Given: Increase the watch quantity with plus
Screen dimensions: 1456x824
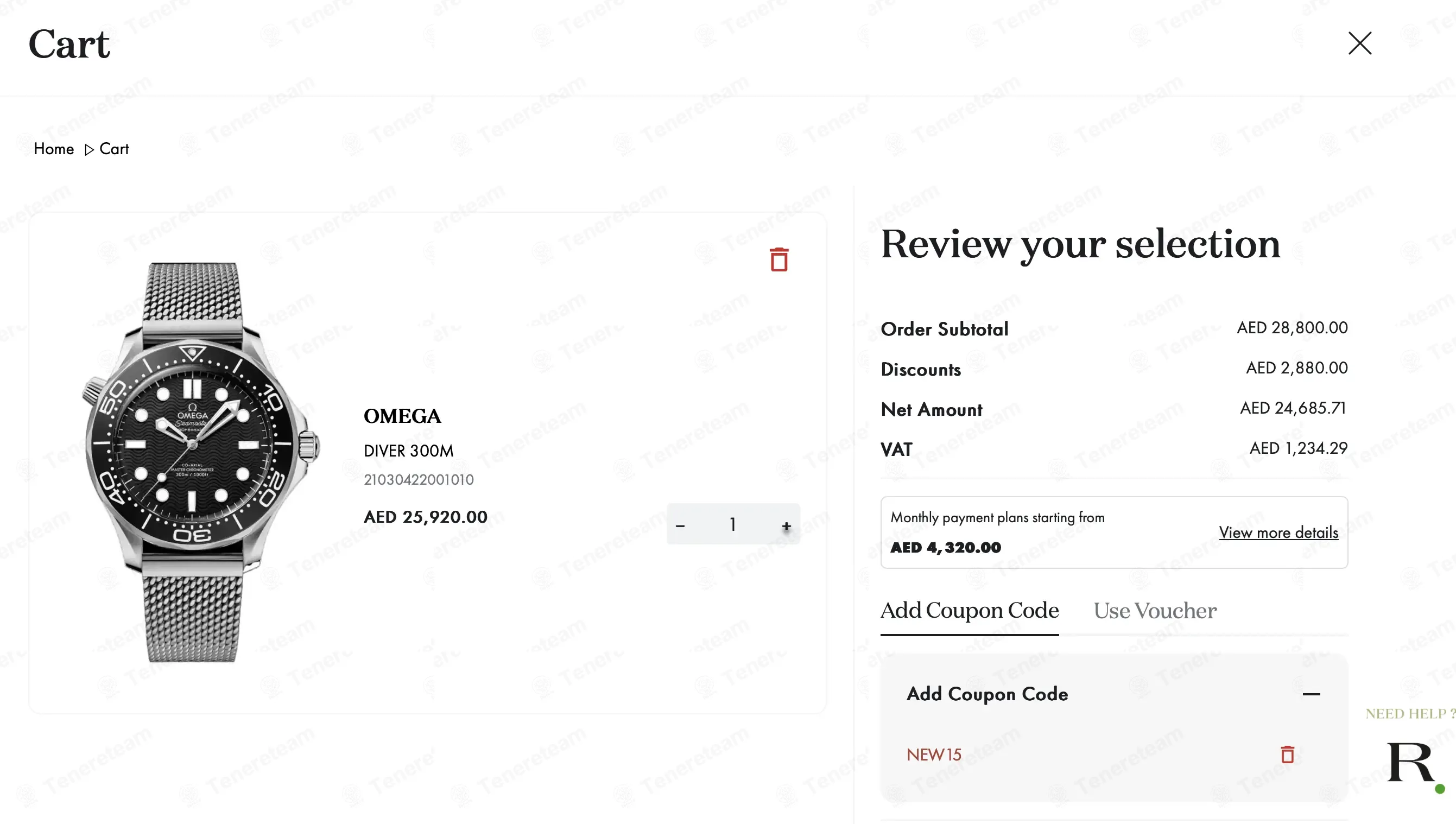Looking at the screenshot, I should (x=786, y=525).
